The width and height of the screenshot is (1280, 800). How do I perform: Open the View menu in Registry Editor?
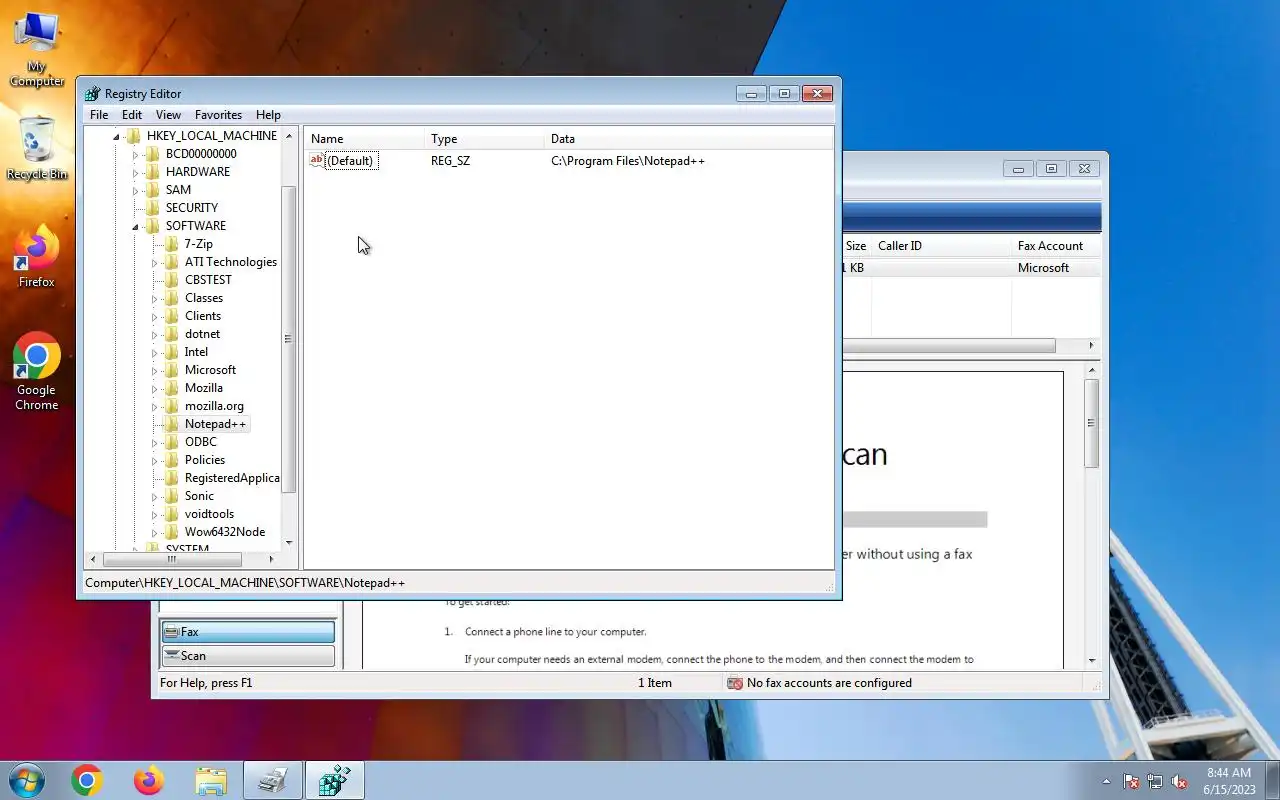tap(168, 115)
